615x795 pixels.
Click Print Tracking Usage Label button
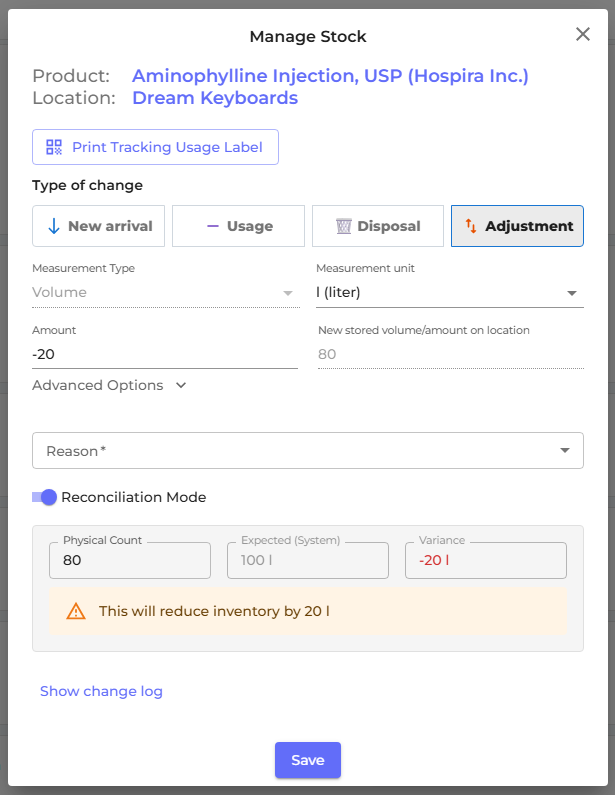tap(155, 147)
